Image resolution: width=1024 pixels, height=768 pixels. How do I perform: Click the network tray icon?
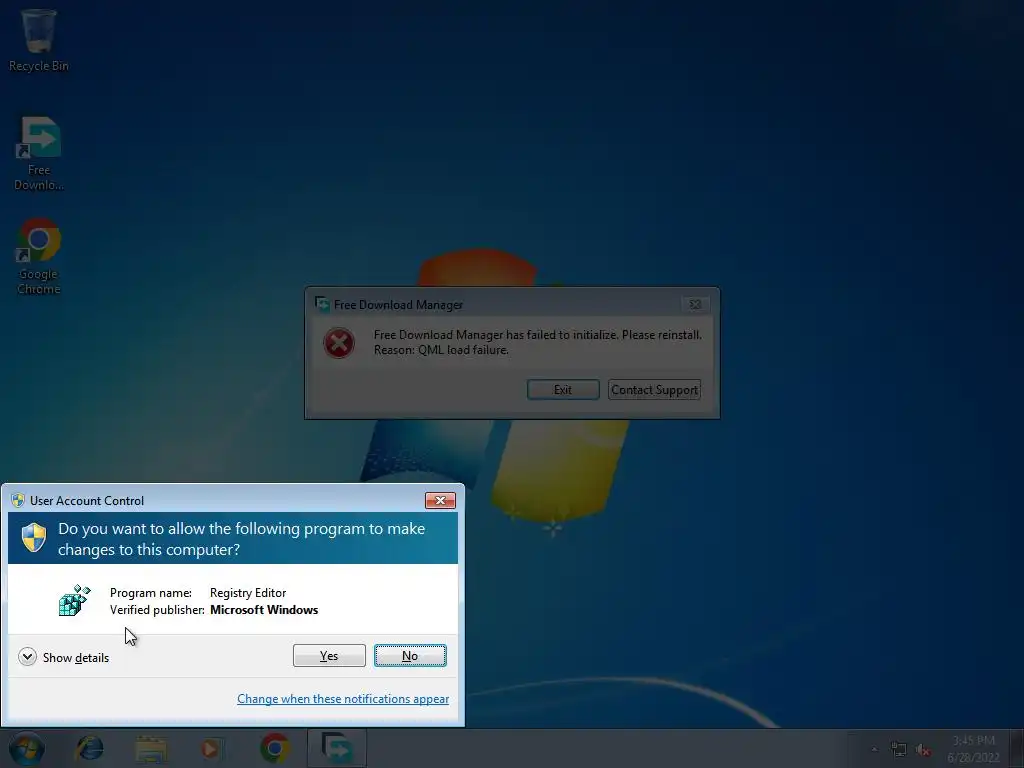click(899, 750)
